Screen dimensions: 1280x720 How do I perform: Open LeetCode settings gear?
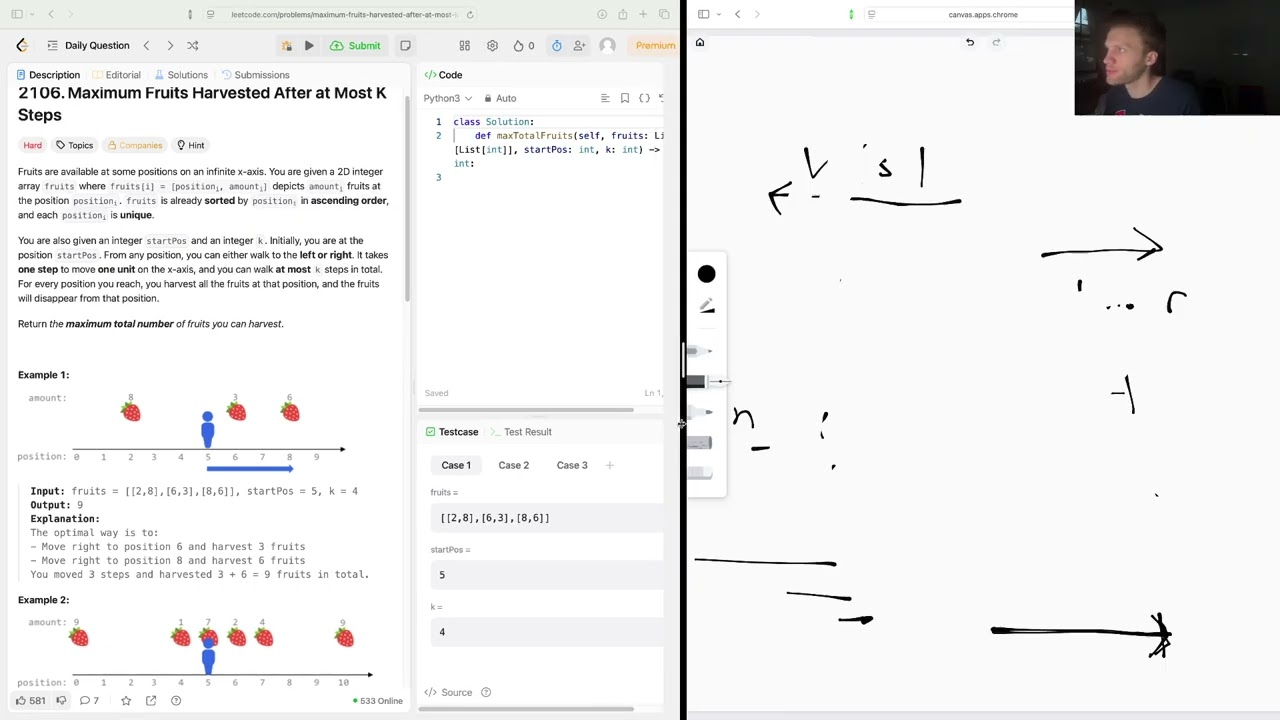492,45
